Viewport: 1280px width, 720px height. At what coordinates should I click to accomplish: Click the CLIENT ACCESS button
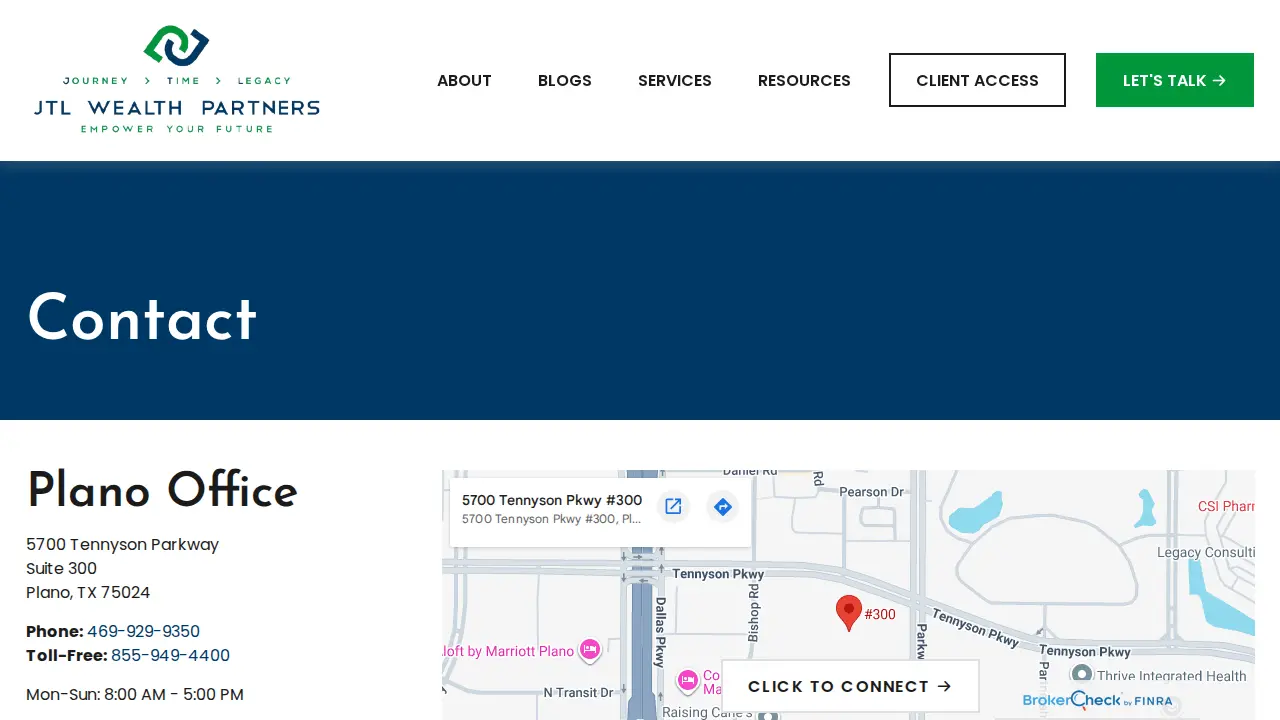pos(977,80)
